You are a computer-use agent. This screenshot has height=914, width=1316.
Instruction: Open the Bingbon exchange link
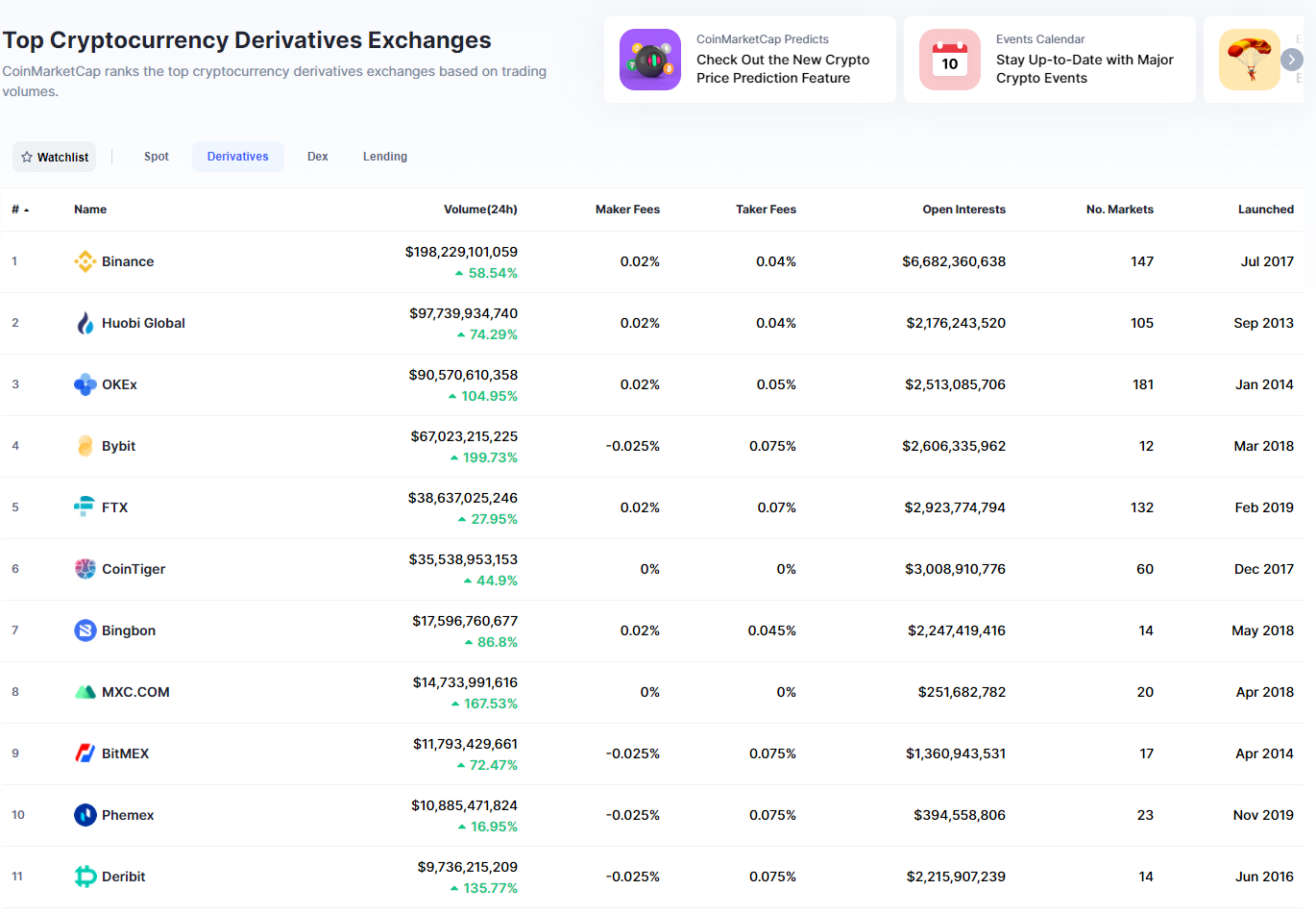coord(129,630)
